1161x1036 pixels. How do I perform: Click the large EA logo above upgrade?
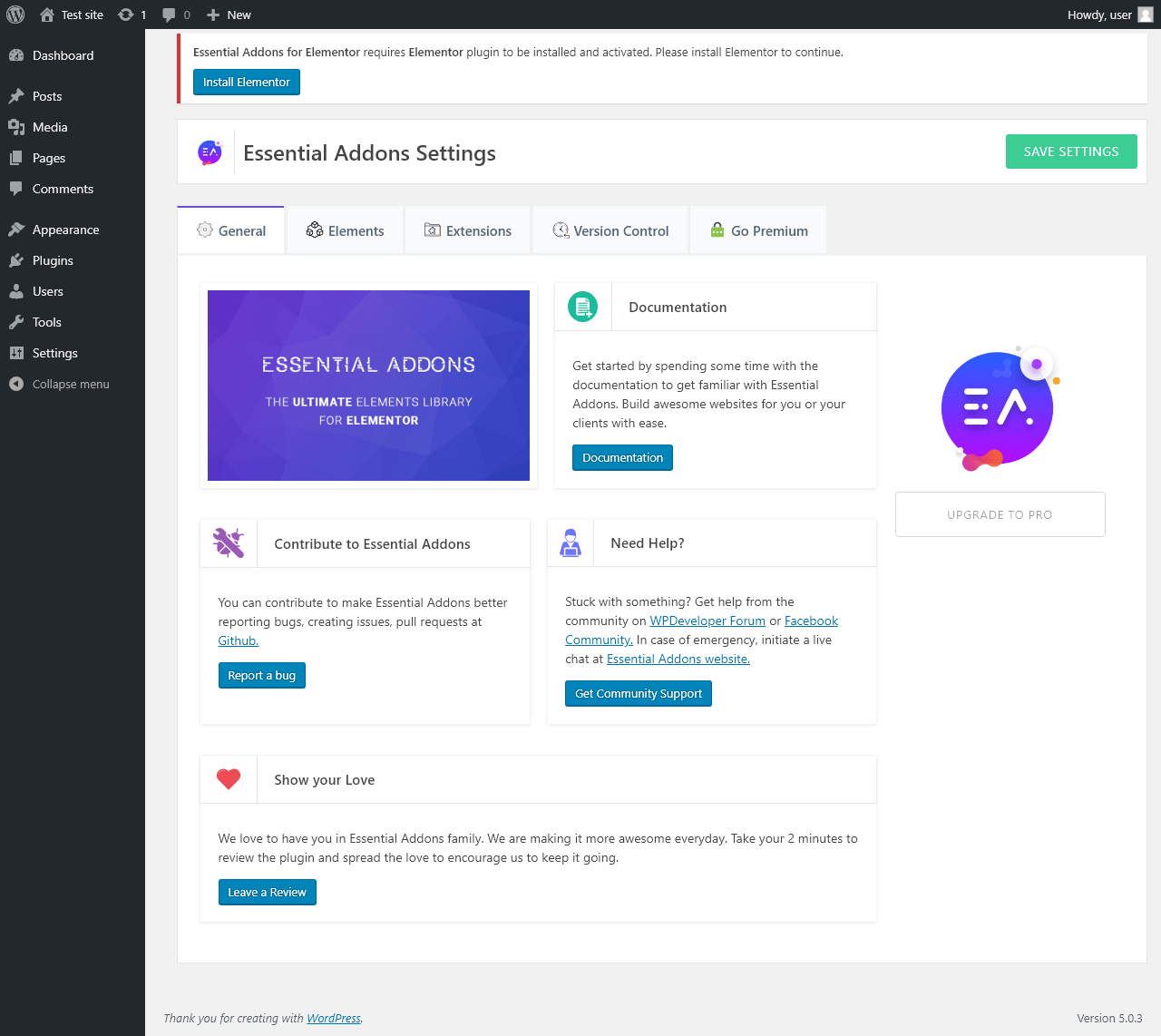point(1000,409)
